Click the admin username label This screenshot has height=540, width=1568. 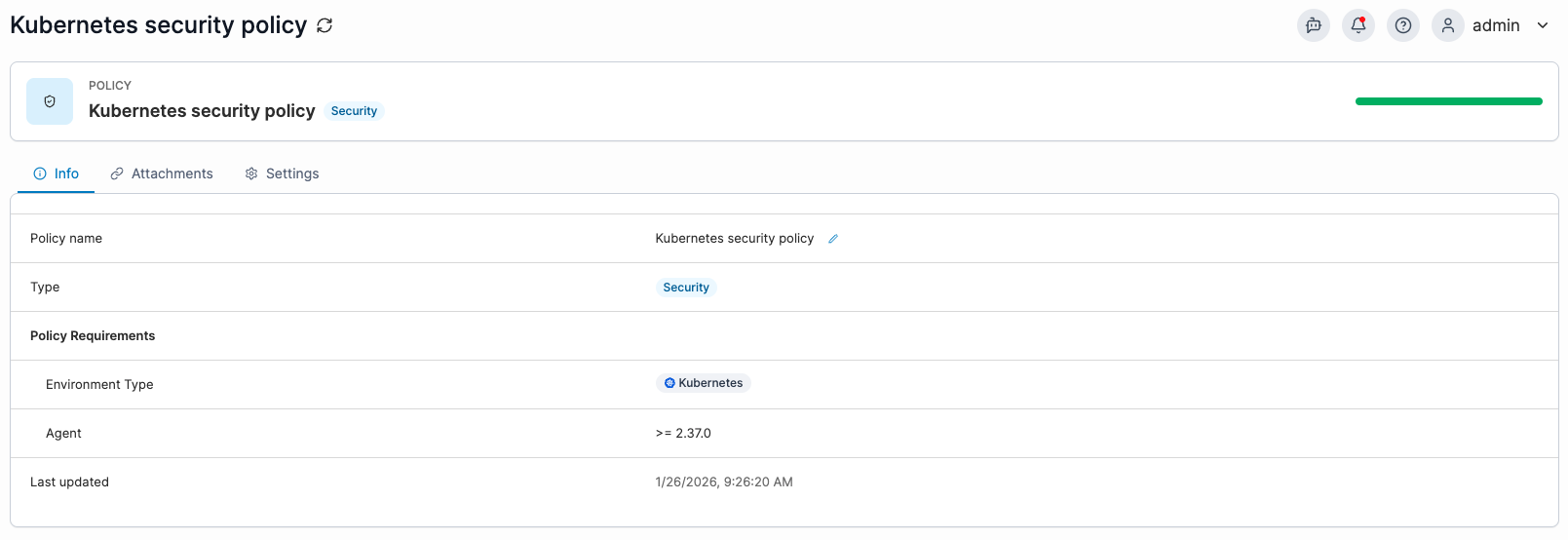(1495, 25)
